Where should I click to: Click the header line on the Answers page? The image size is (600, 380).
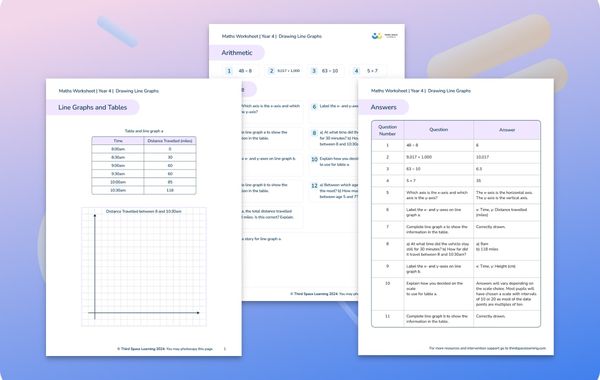421,91
